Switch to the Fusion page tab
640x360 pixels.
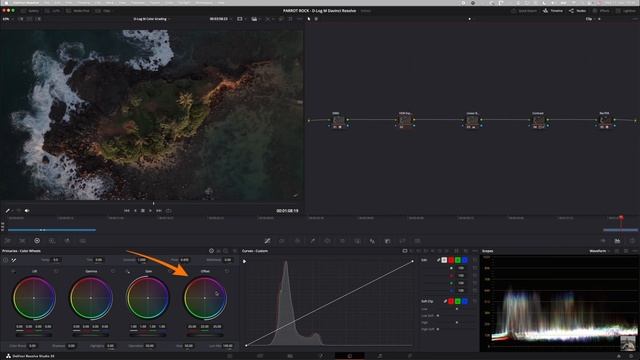pyautogui.click(x=320, y=356)
